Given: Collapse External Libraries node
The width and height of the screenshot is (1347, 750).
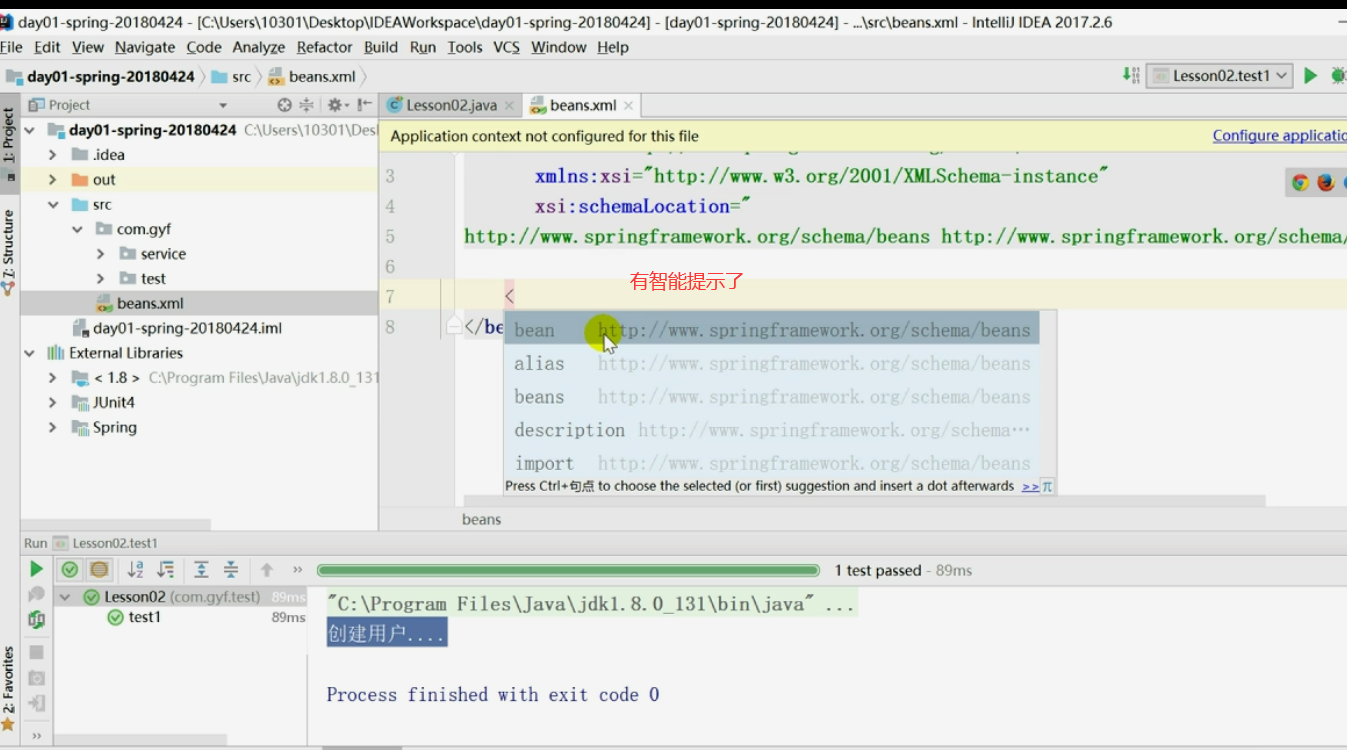Looking at the screenshot, I should (29, 353).
